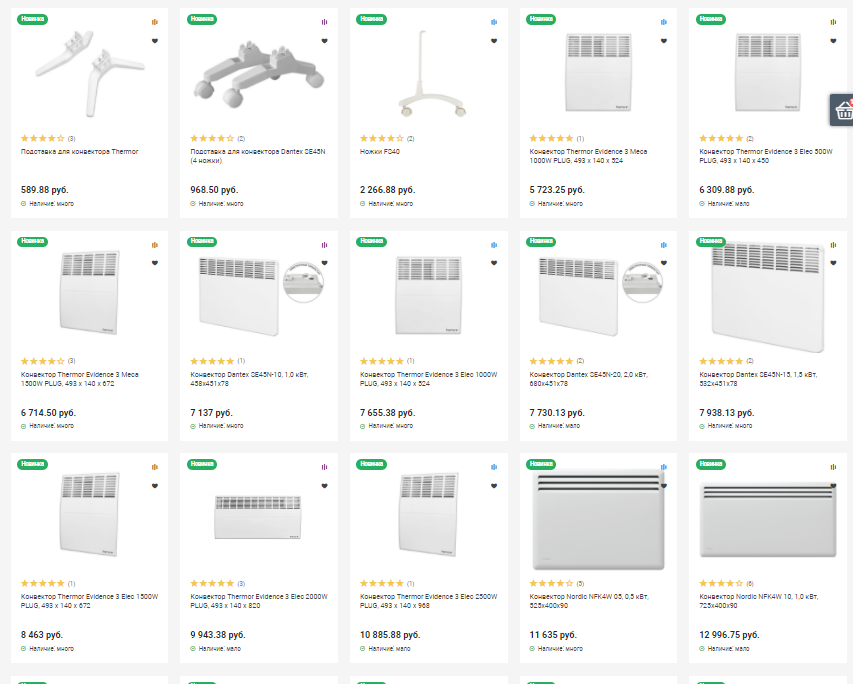Screen dimensions: 853x684
Task: Favorite the Thermor Evidence 3 Elec 2500W
Action: pyautogui.click(x=494, y=486)
